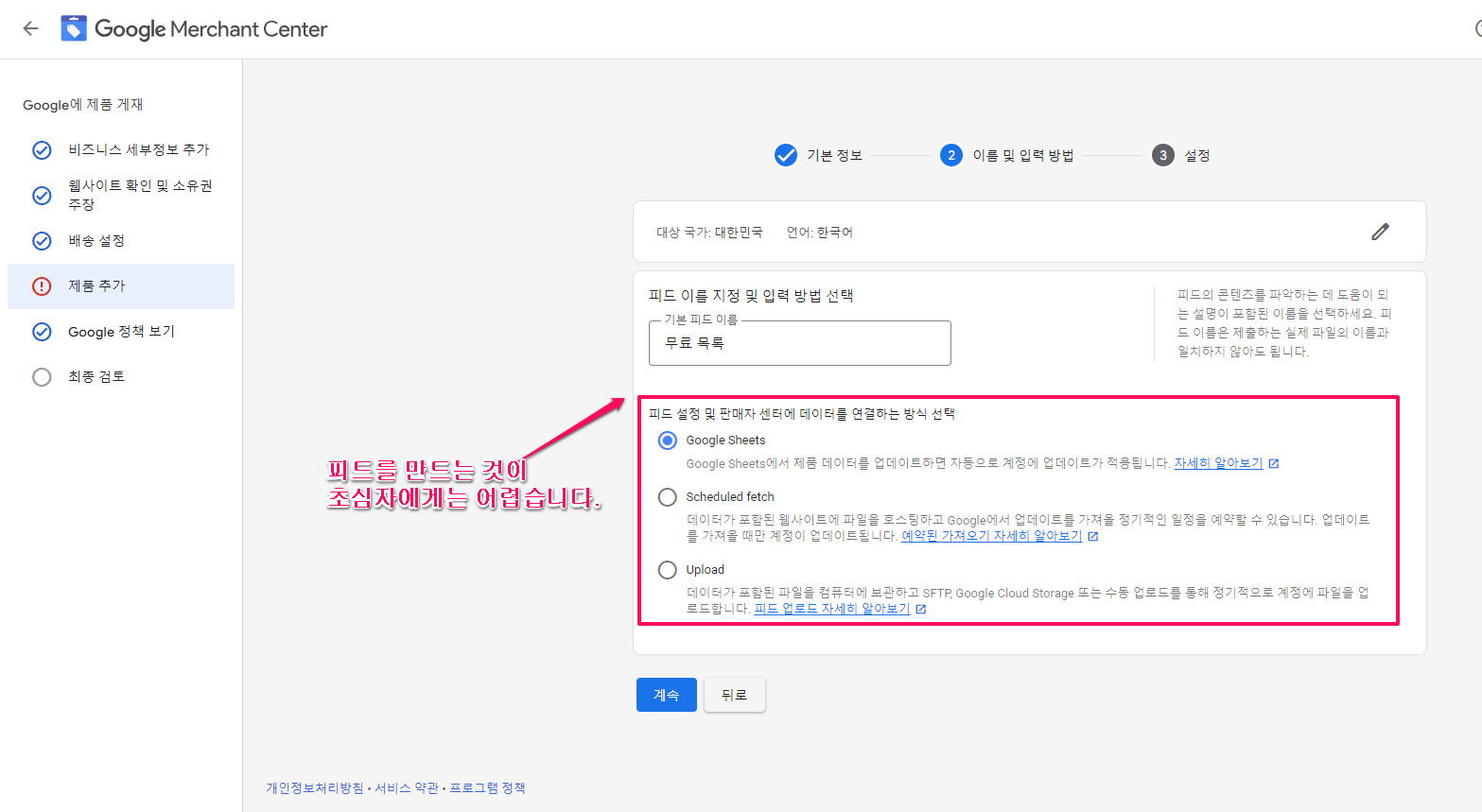Select the Scheduled fetch radio button
This screenshot has width=1482, height=812.
coord(668,497)
